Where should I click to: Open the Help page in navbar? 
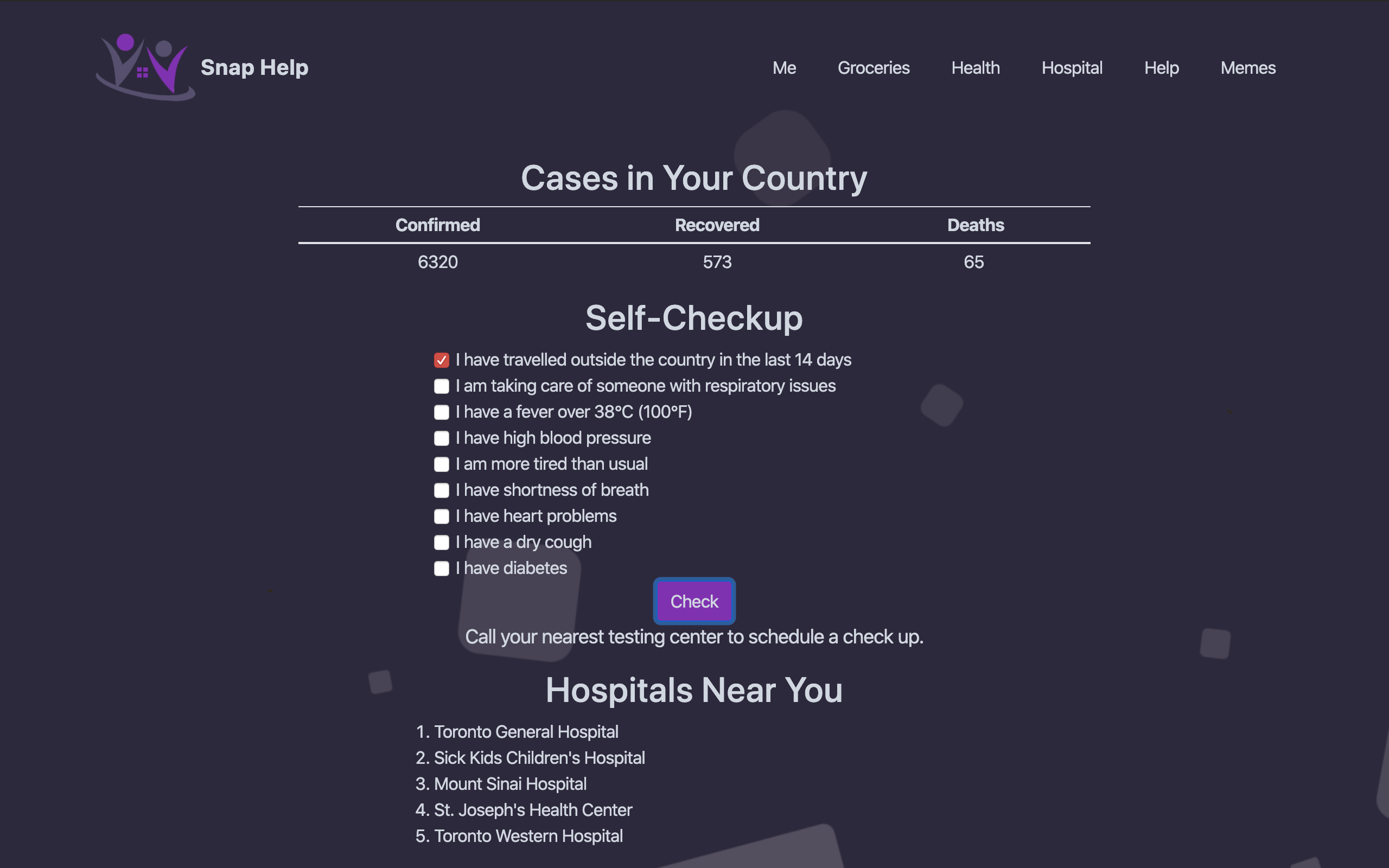(x=1162, y=68)
